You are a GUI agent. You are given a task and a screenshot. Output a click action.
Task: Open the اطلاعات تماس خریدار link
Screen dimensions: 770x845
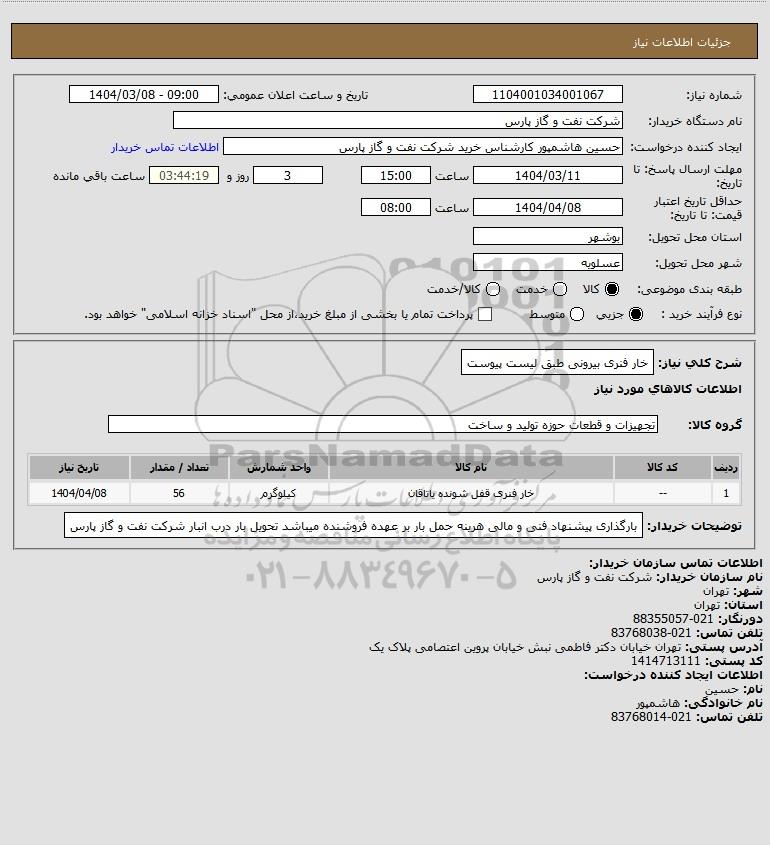(x=165, y=147)
